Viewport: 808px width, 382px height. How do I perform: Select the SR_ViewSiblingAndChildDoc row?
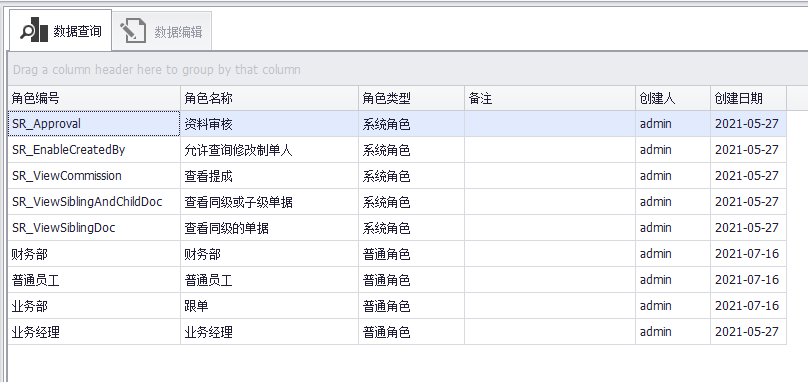coord(397,202)
